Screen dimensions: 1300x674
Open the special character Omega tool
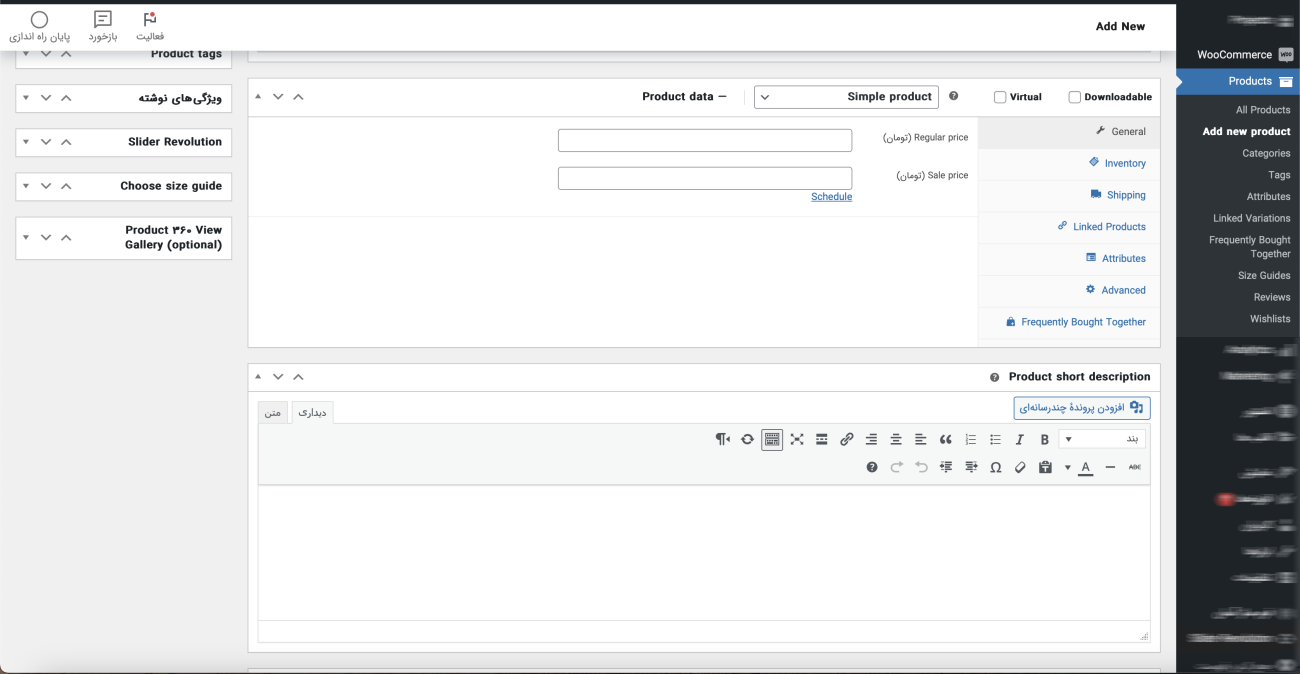[995, 467]
